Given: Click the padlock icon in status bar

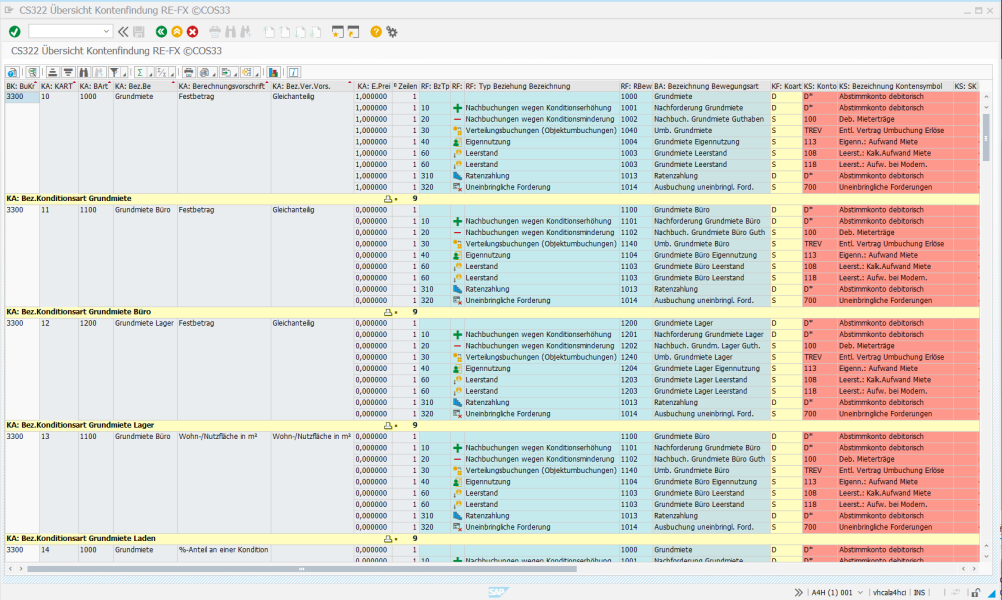Looking at the screenshot, I should point(976,592).
